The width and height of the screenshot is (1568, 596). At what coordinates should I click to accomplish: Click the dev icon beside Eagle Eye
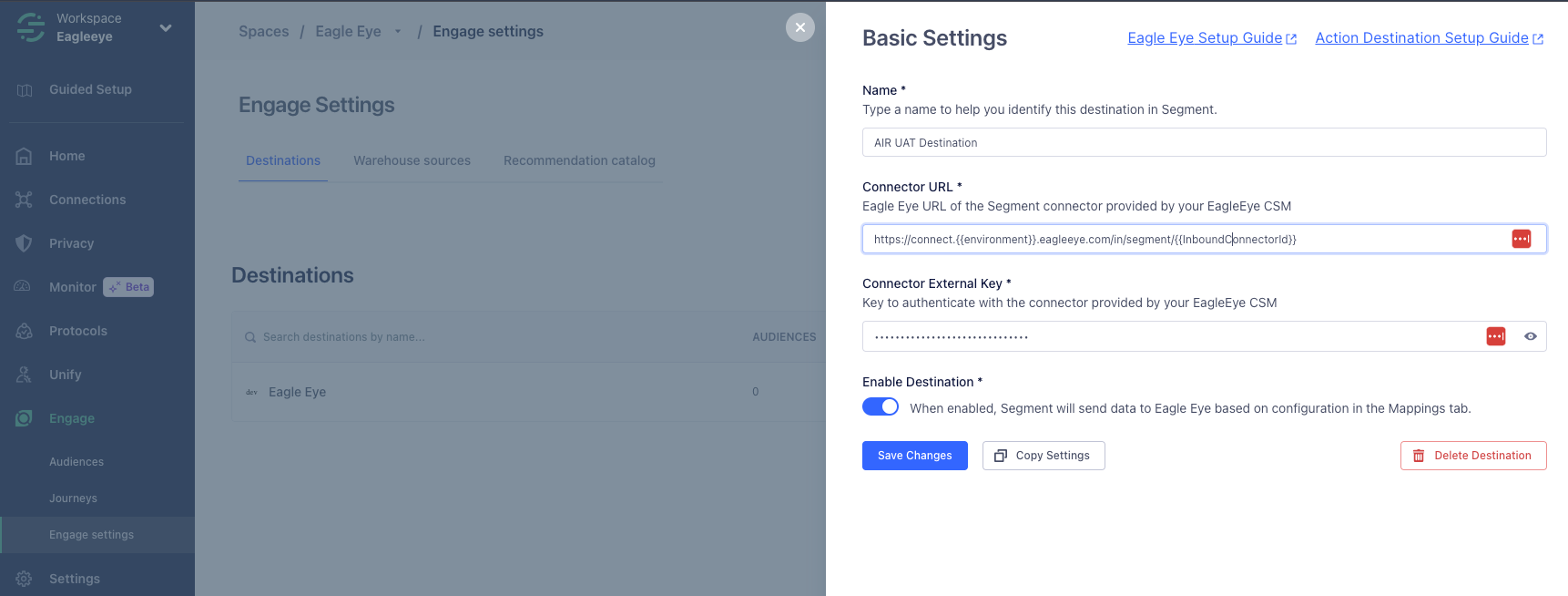point(251,392)
